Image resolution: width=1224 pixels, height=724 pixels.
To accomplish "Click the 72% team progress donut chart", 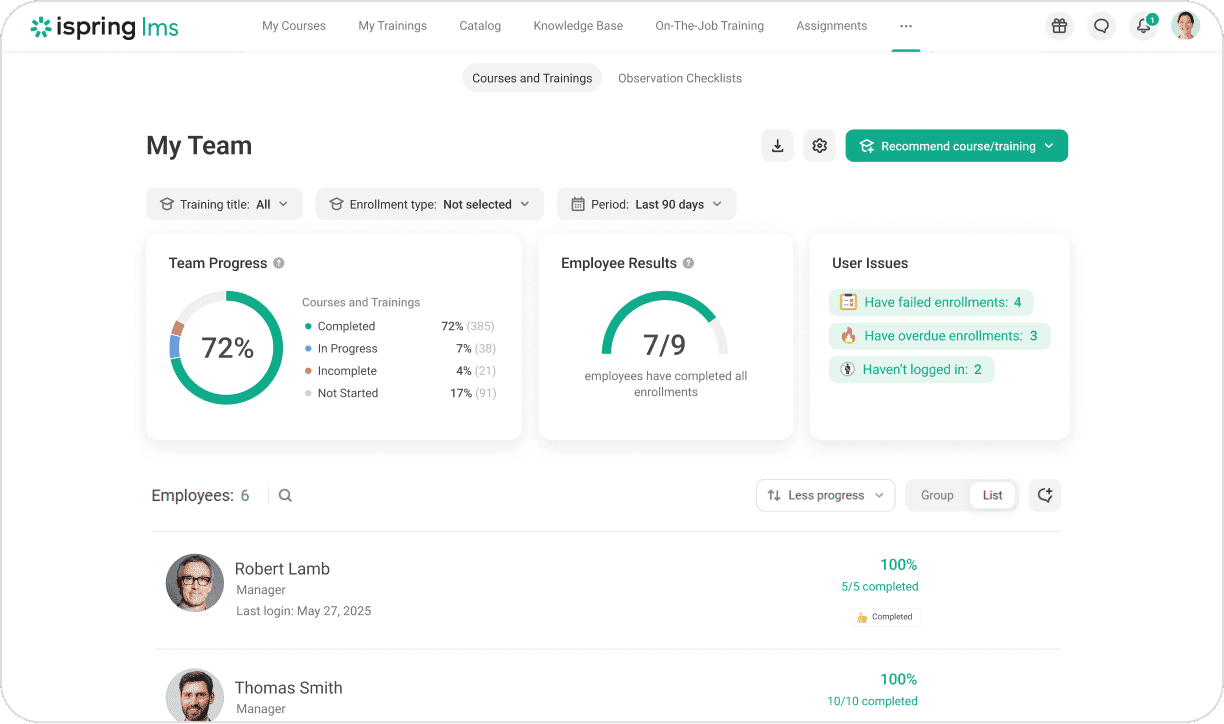I will 227,348.
